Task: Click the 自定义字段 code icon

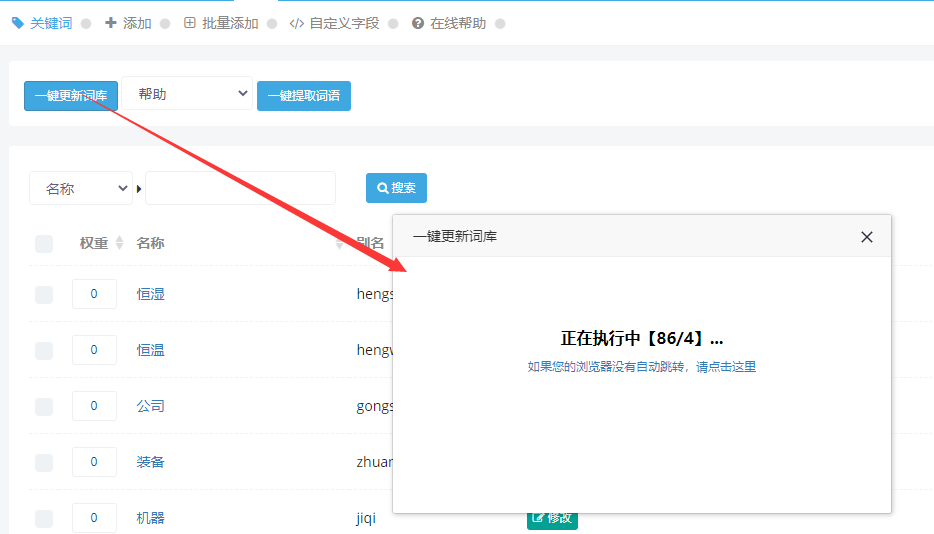Action: click(297, 23)
